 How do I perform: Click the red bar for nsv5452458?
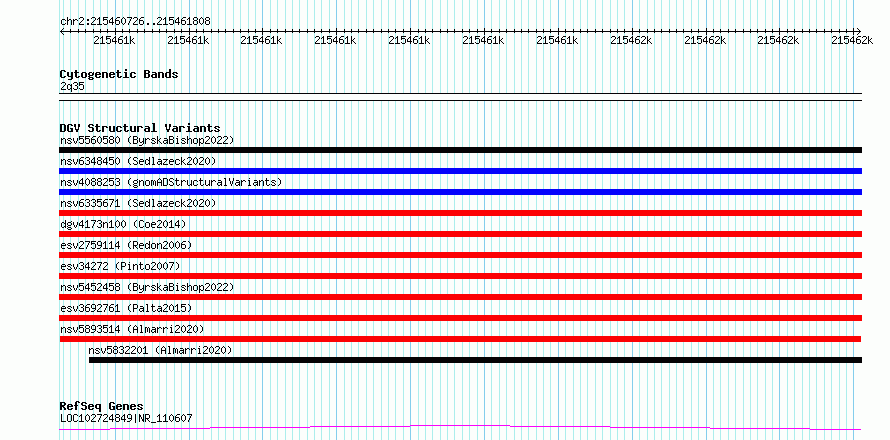click(461, 297)
